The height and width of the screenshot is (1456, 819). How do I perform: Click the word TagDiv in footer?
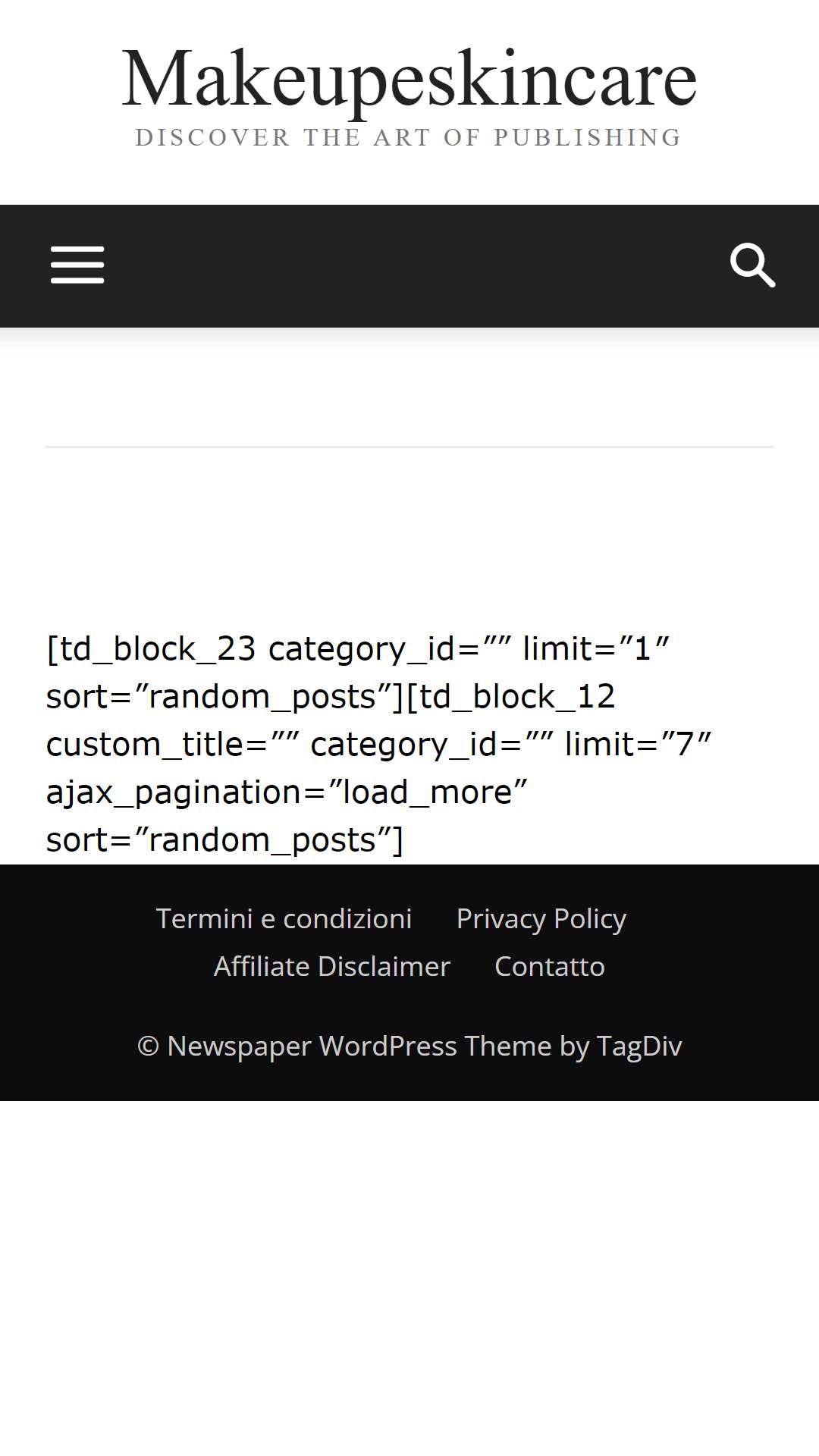[x=639, y=1046]
